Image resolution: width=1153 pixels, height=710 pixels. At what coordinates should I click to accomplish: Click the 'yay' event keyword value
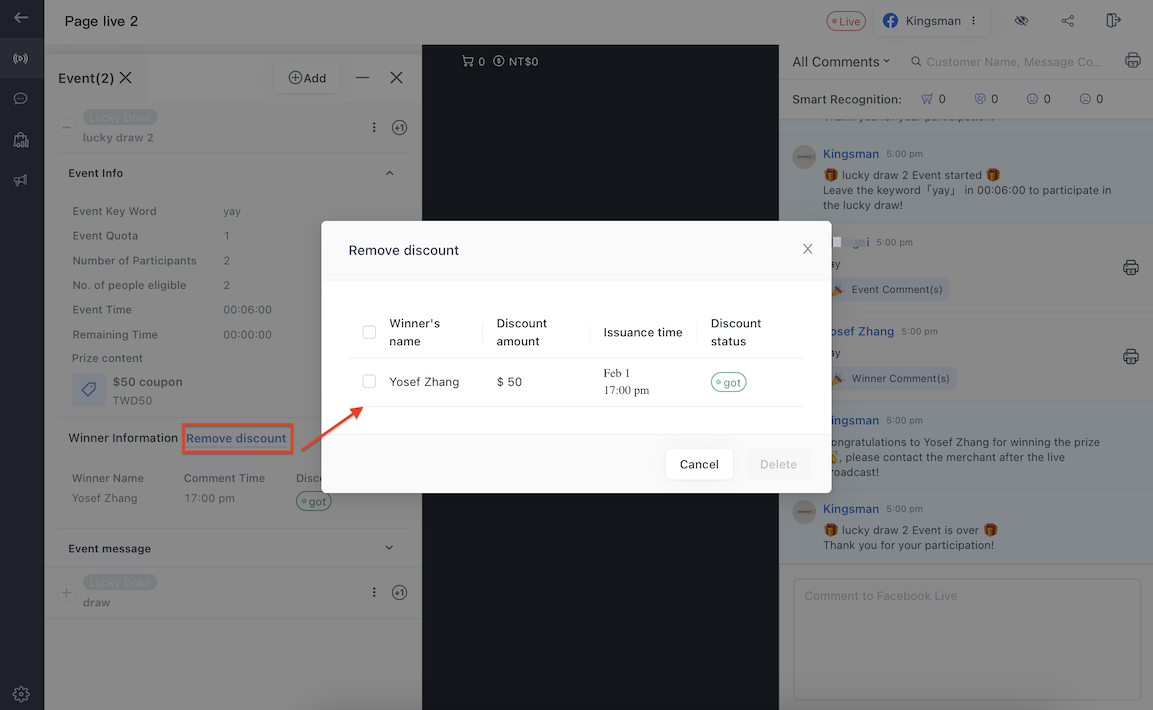(232, 211)
